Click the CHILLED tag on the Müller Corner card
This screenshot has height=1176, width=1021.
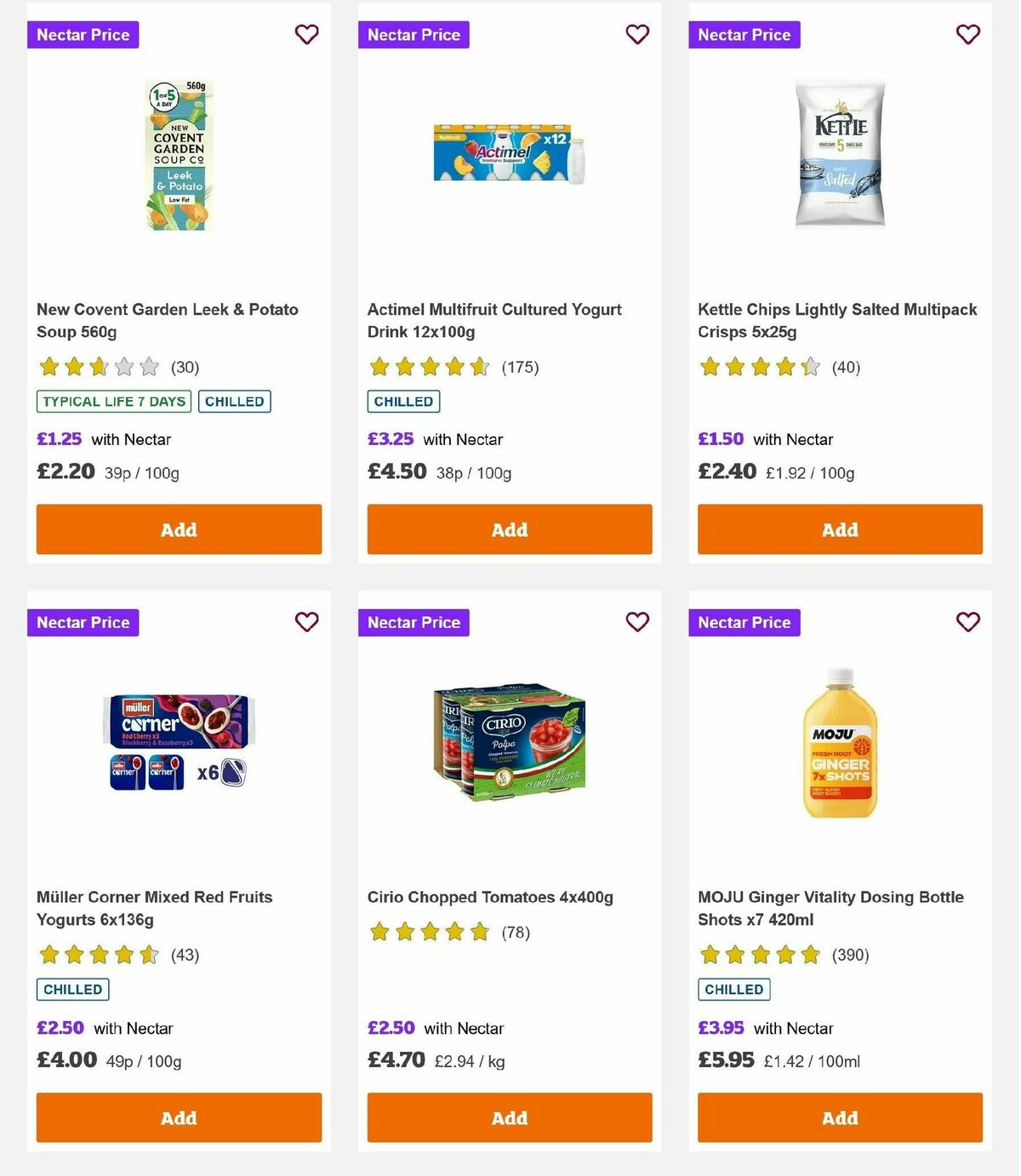point(72,989)
